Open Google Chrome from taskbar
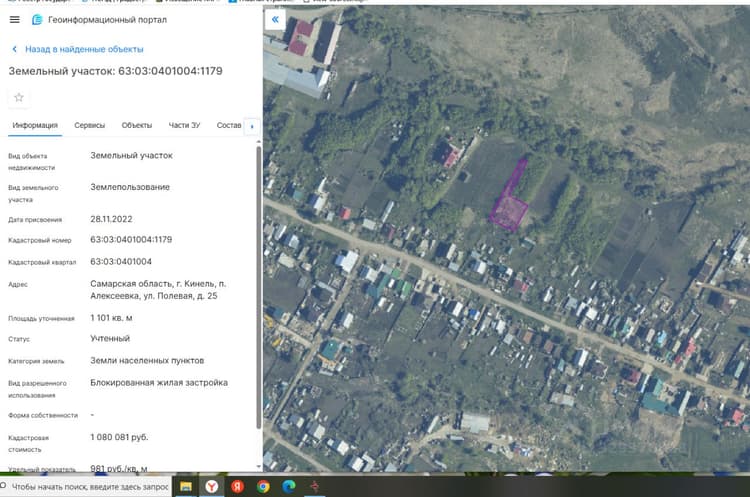Viewport: 750px width, 497px height. (263, 487)
